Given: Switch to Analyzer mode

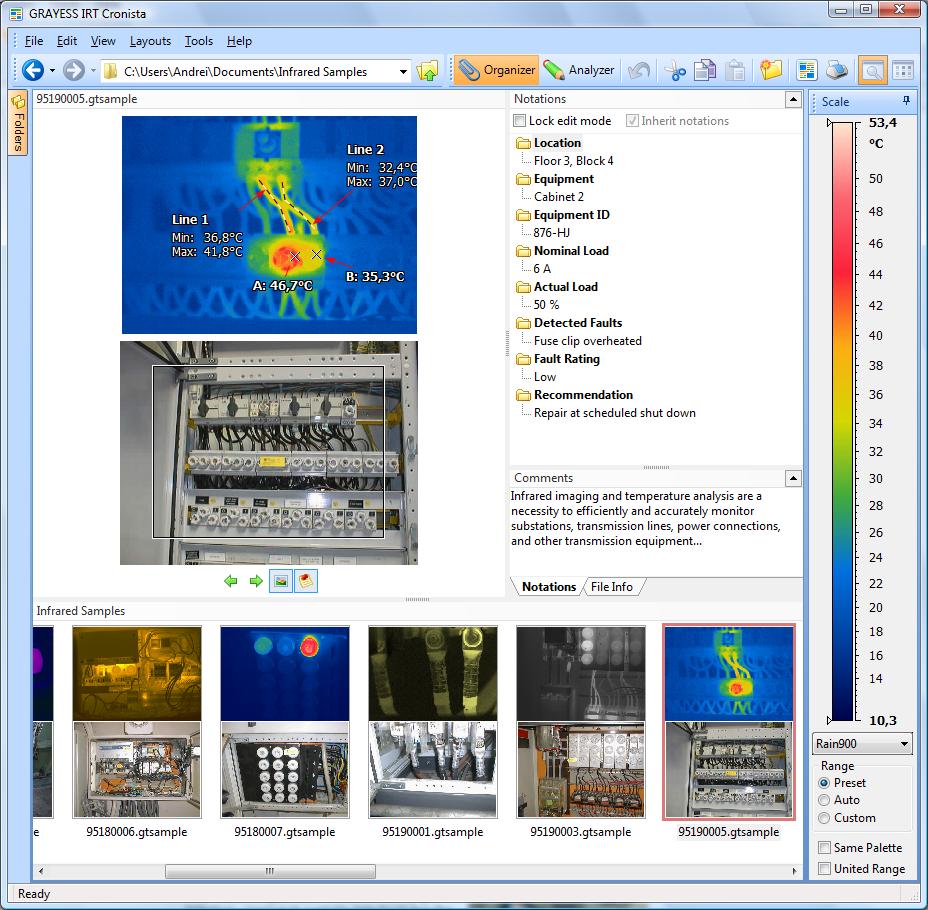Looking at the screenshot, I should (x=579, y=70).
